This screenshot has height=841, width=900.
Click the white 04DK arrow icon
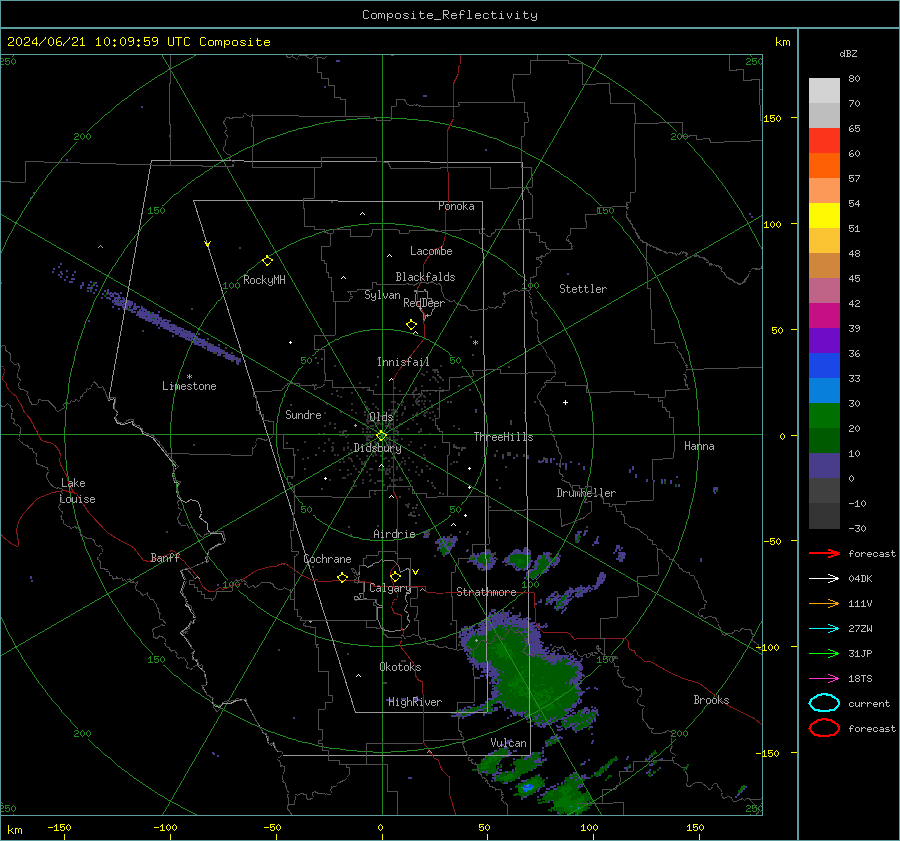tap(824, 578)
